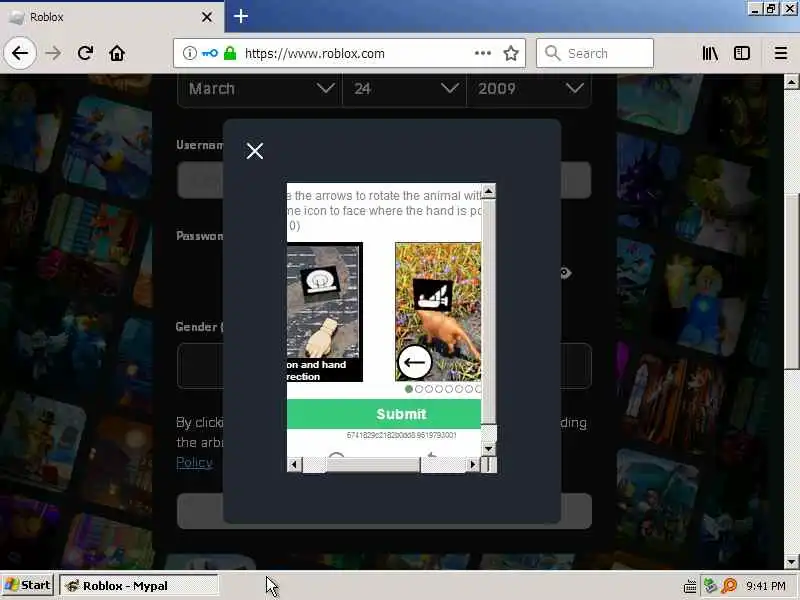Click the 9:41 PM system clock
This screenshot has width=800, height=600.
pyautogui.click(x=766, y=585)
